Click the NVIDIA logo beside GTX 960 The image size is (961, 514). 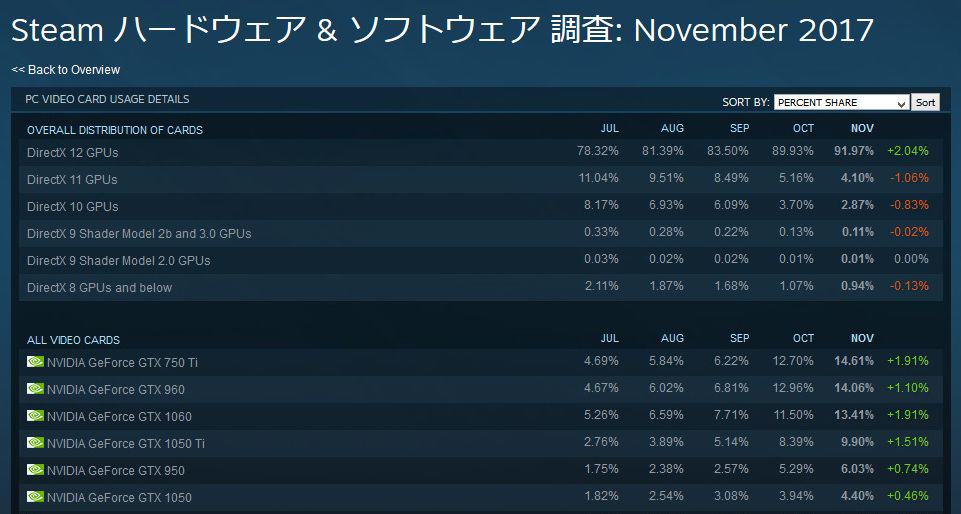pos(36,388)
